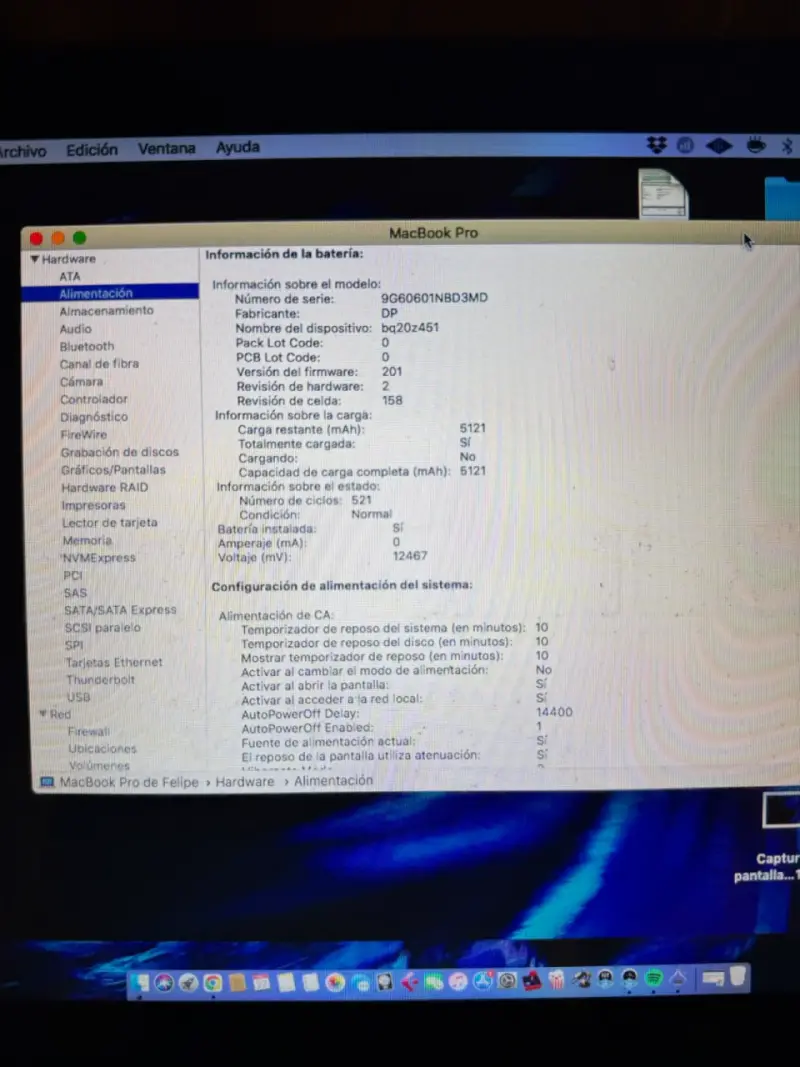
Task: Select Firewall under Red in sidebar
Action: coord(89,732)
